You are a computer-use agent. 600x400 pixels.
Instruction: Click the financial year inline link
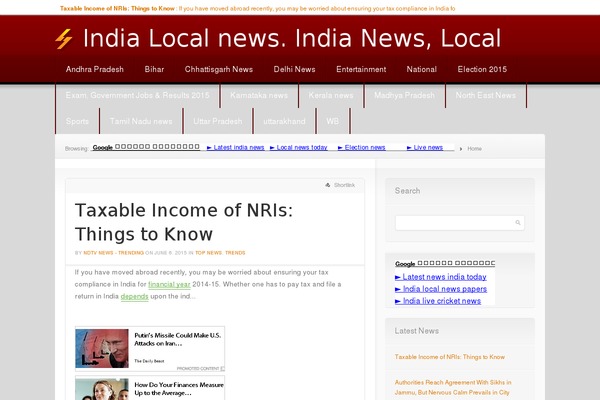click(x=169, y=284)
